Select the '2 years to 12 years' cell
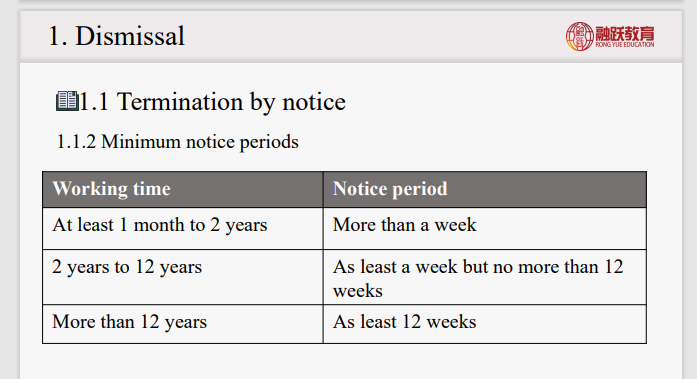The width and height of the screenshot is (697, 379). pyautogui.click(x=183, y=277)
